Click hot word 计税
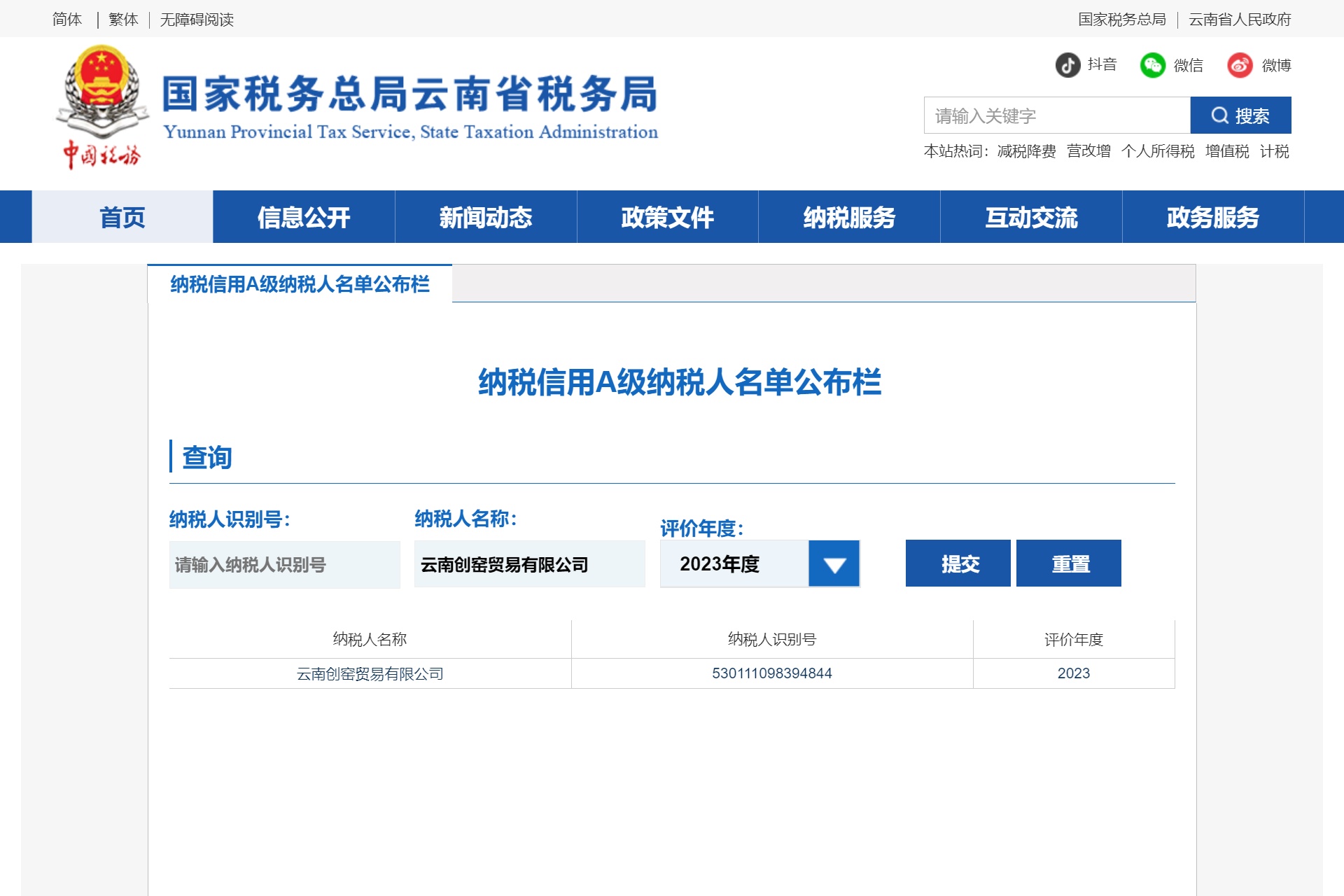1344x896 pixels. click(1275, 151)
